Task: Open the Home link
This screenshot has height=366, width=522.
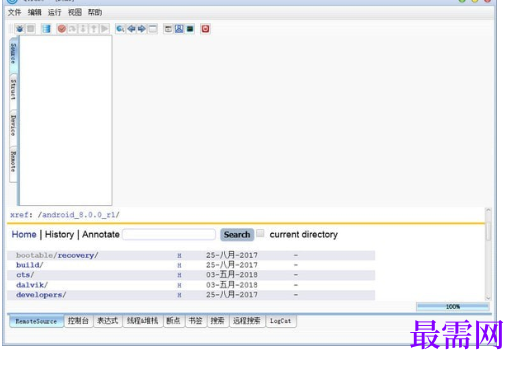Action: 24,234
